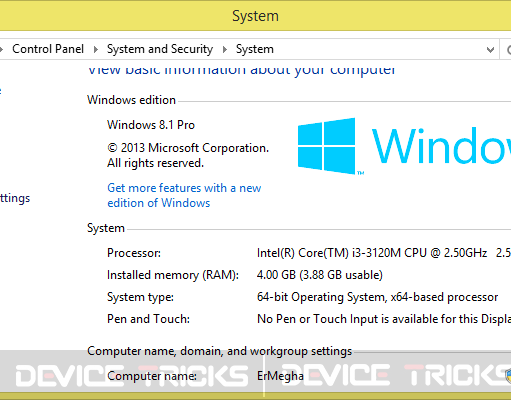Viewport: 511px width, 400px height.
Task: Open Get more features with a new edition link
Action: pos(184,195)
